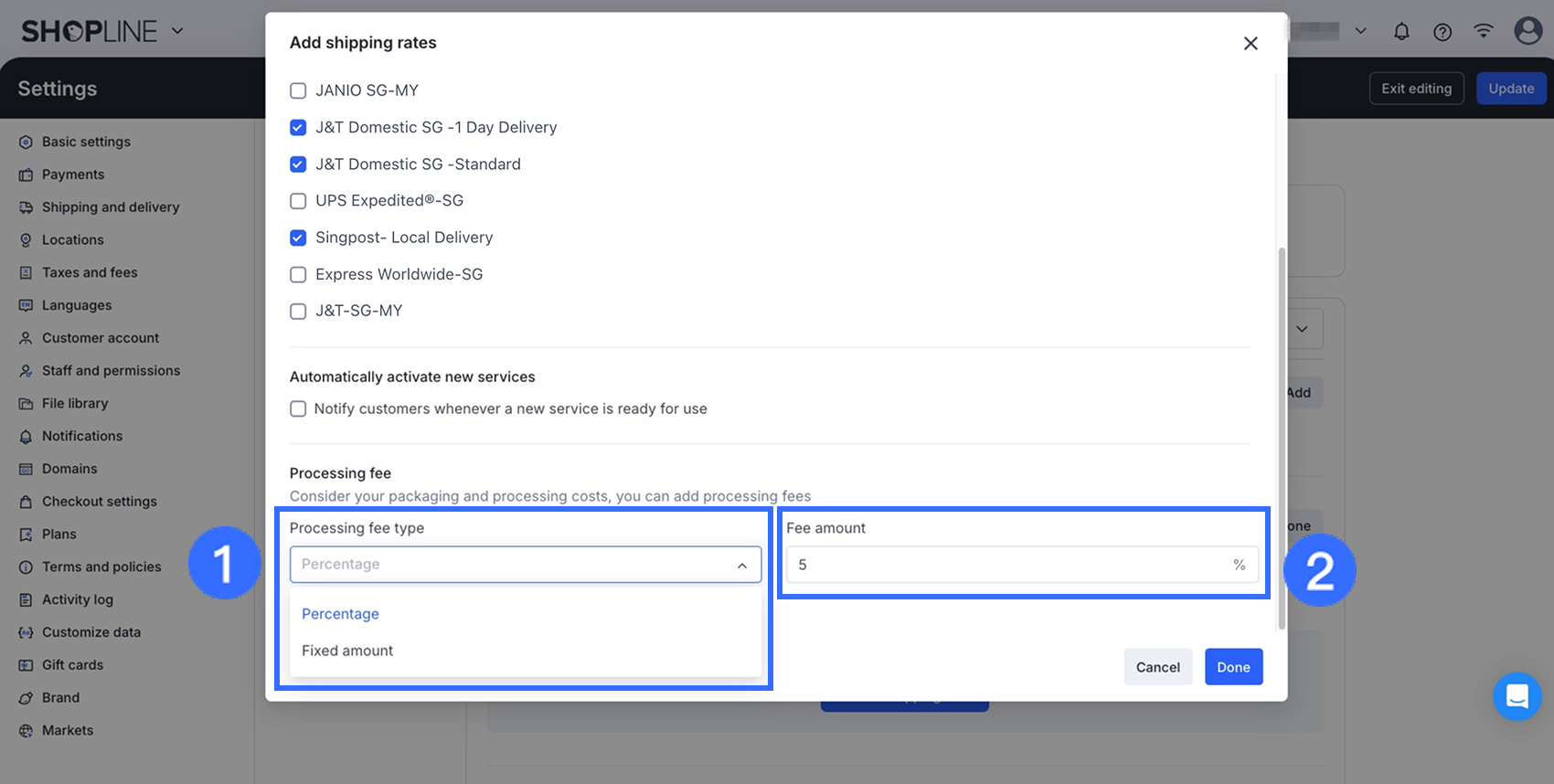Click the Customer account person icon
The image size is (1554, 784).
pos(26,338)
